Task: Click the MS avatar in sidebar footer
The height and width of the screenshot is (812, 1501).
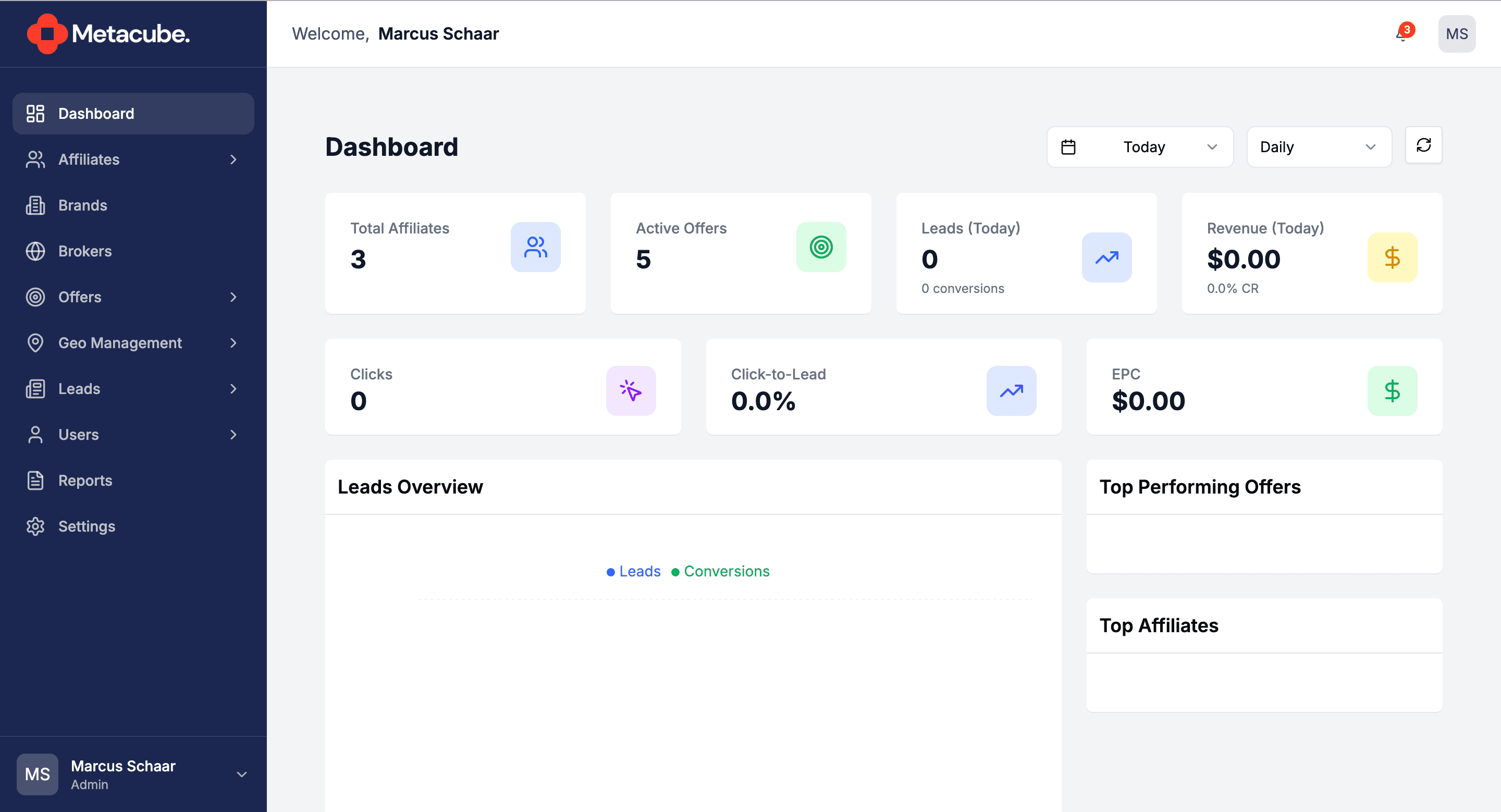Action: coord(38,774)
